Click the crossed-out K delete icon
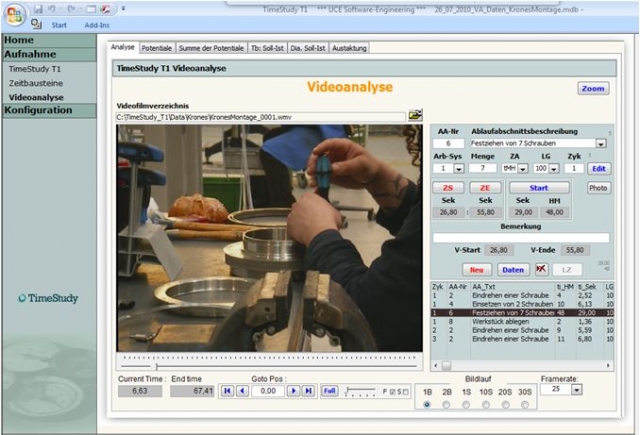 [542, 270]
